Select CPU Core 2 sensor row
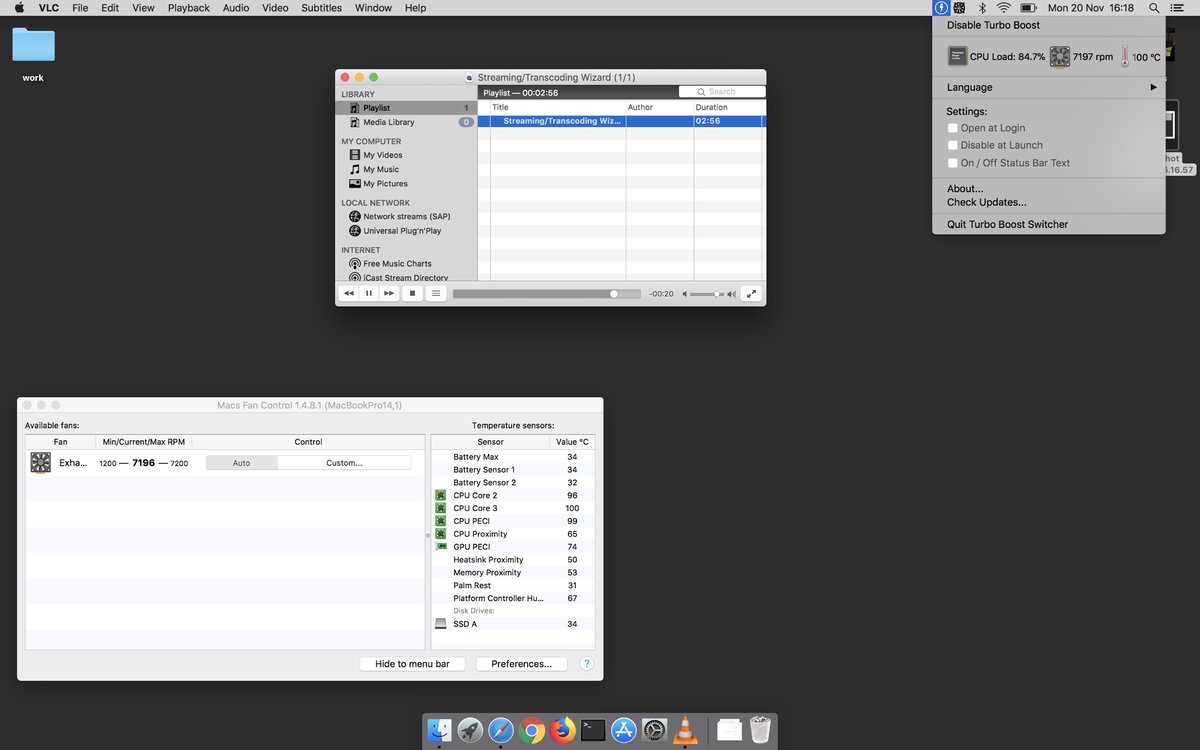 pyautogui.click(x=512, y=495)
